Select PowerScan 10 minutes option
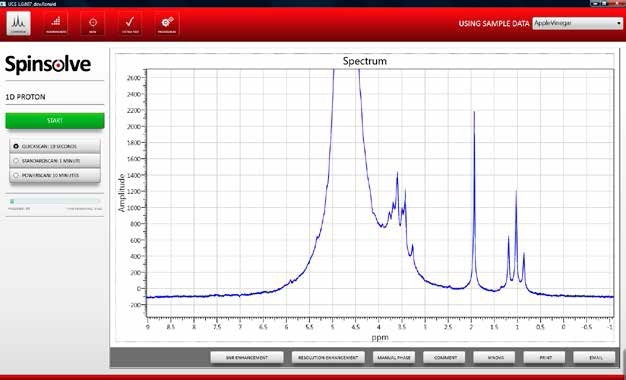Screen dimensions: 626x380 pyautogui.click(x=55, y=175)
